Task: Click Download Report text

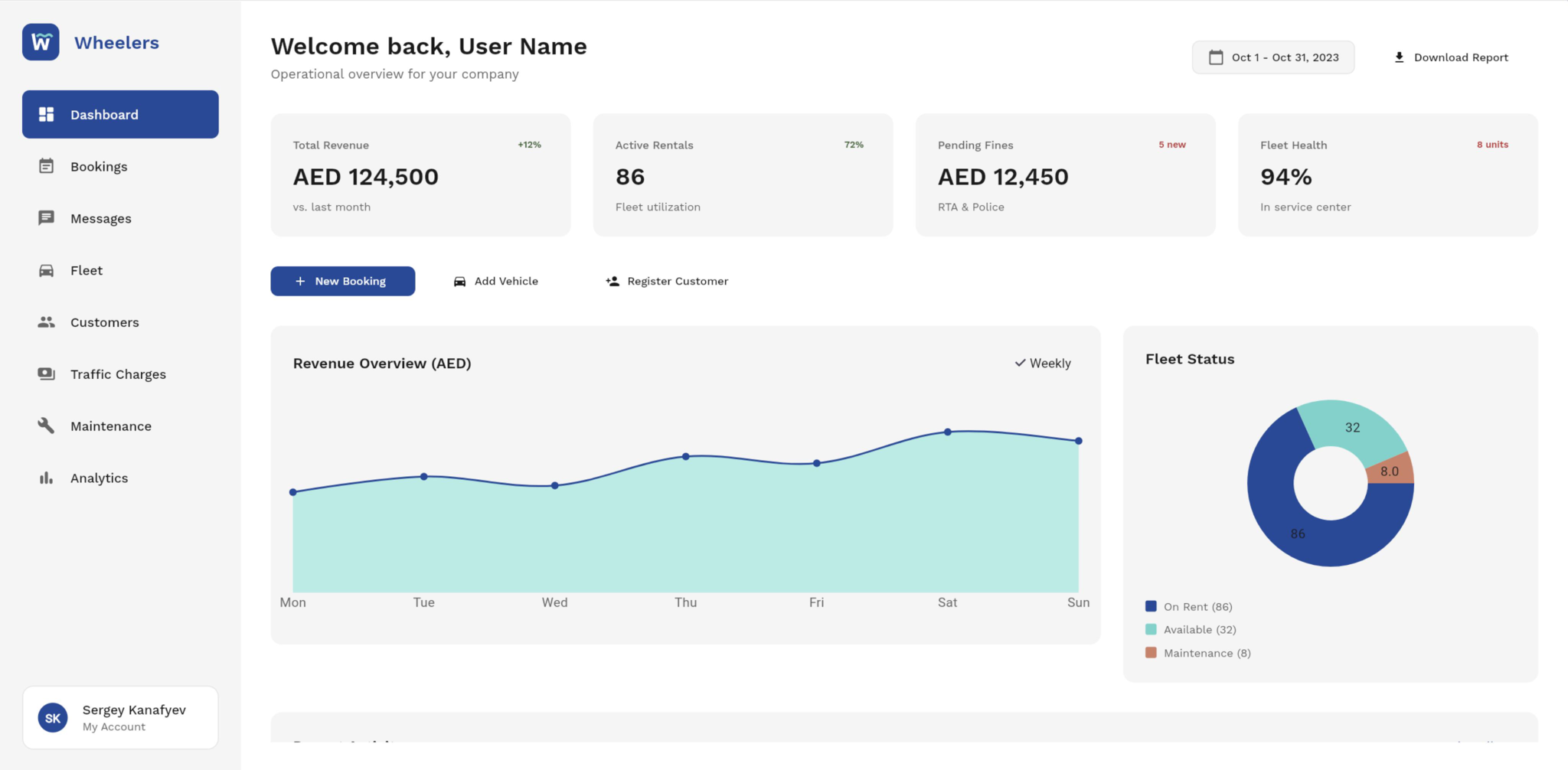Action: [x=1461, y=57]
